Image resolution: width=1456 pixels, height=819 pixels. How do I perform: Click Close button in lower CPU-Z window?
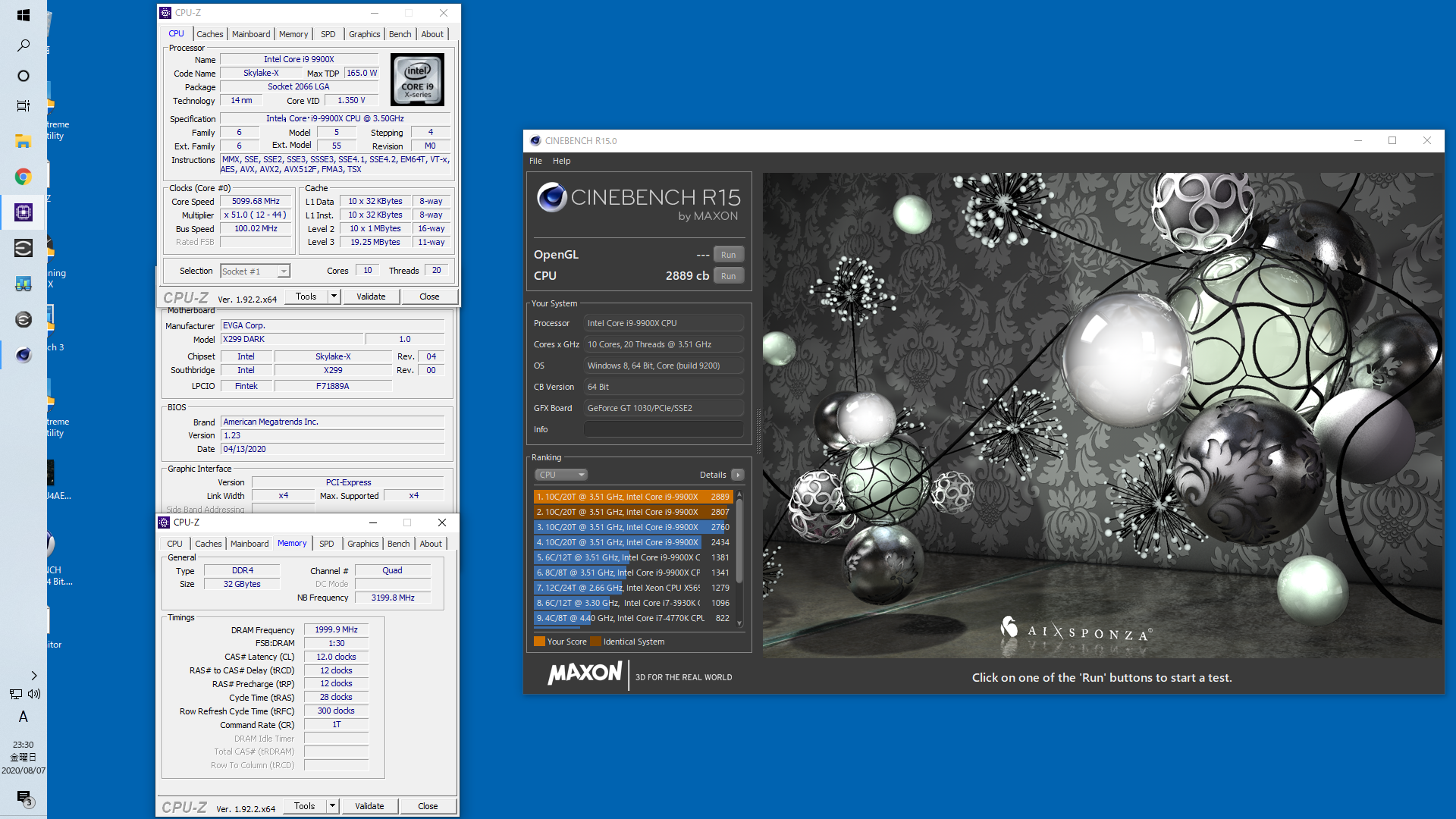tap(428, 806)
